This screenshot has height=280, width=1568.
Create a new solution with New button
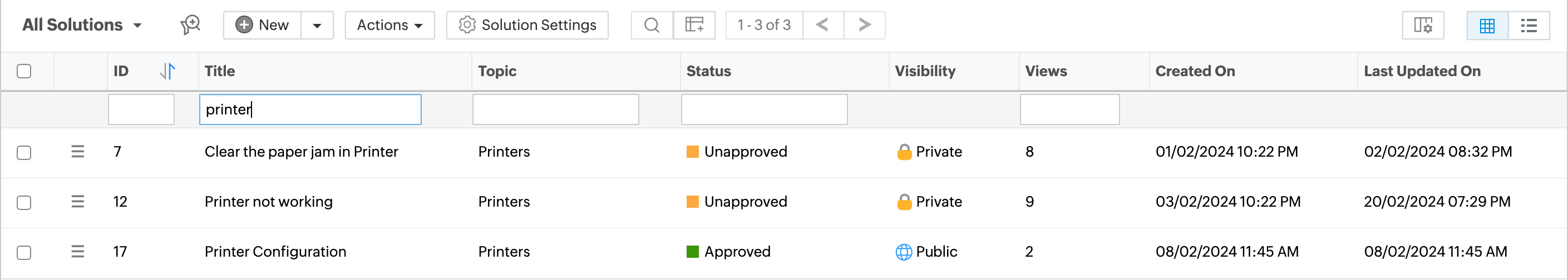coord(262,25)
